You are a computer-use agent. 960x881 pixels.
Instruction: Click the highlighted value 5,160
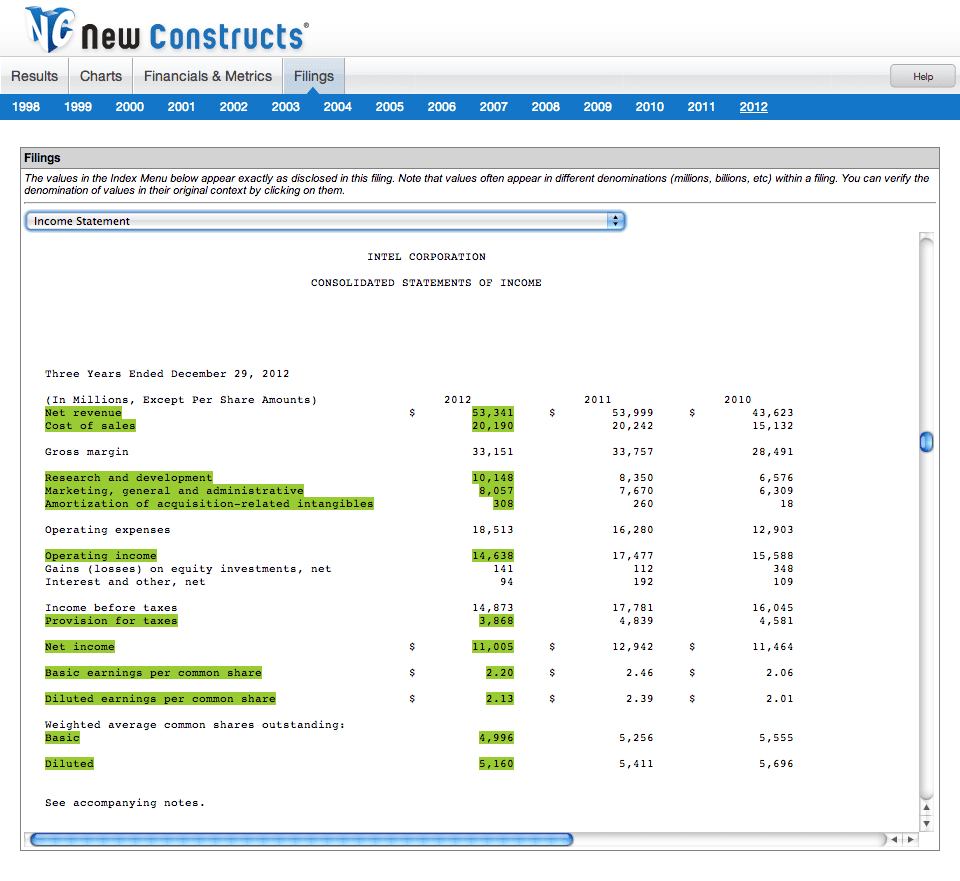(497, 763)
